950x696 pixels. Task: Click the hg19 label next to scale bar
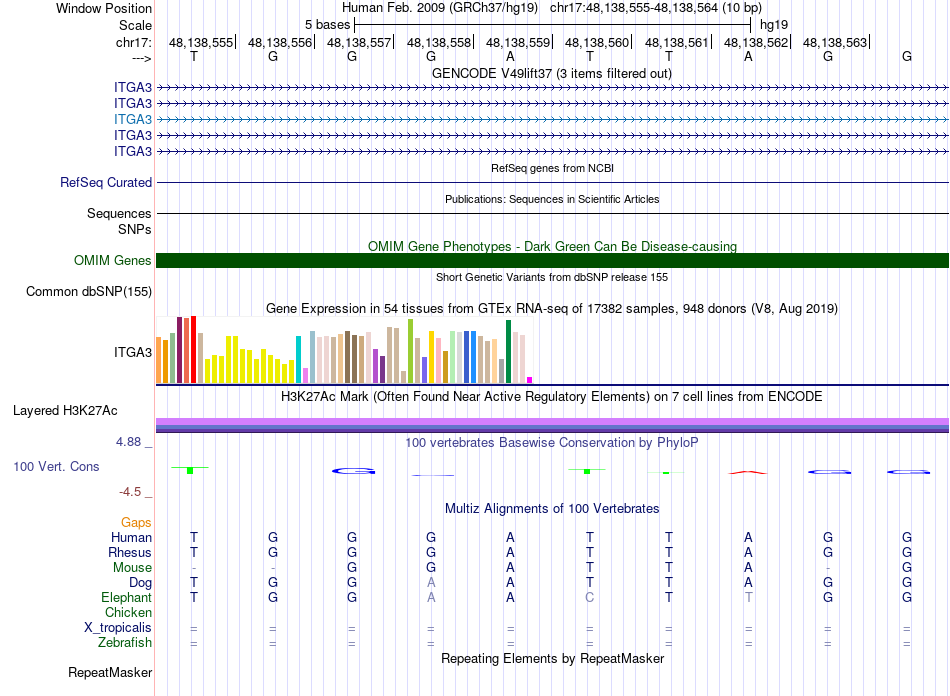[x=774, y=25]
